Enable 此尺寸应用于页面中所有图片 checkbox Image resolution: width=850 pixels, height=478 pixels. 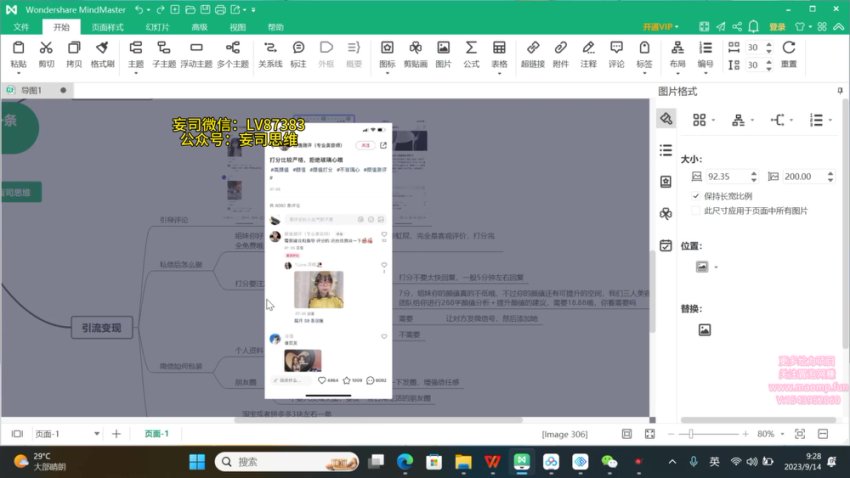click(697, 211)
